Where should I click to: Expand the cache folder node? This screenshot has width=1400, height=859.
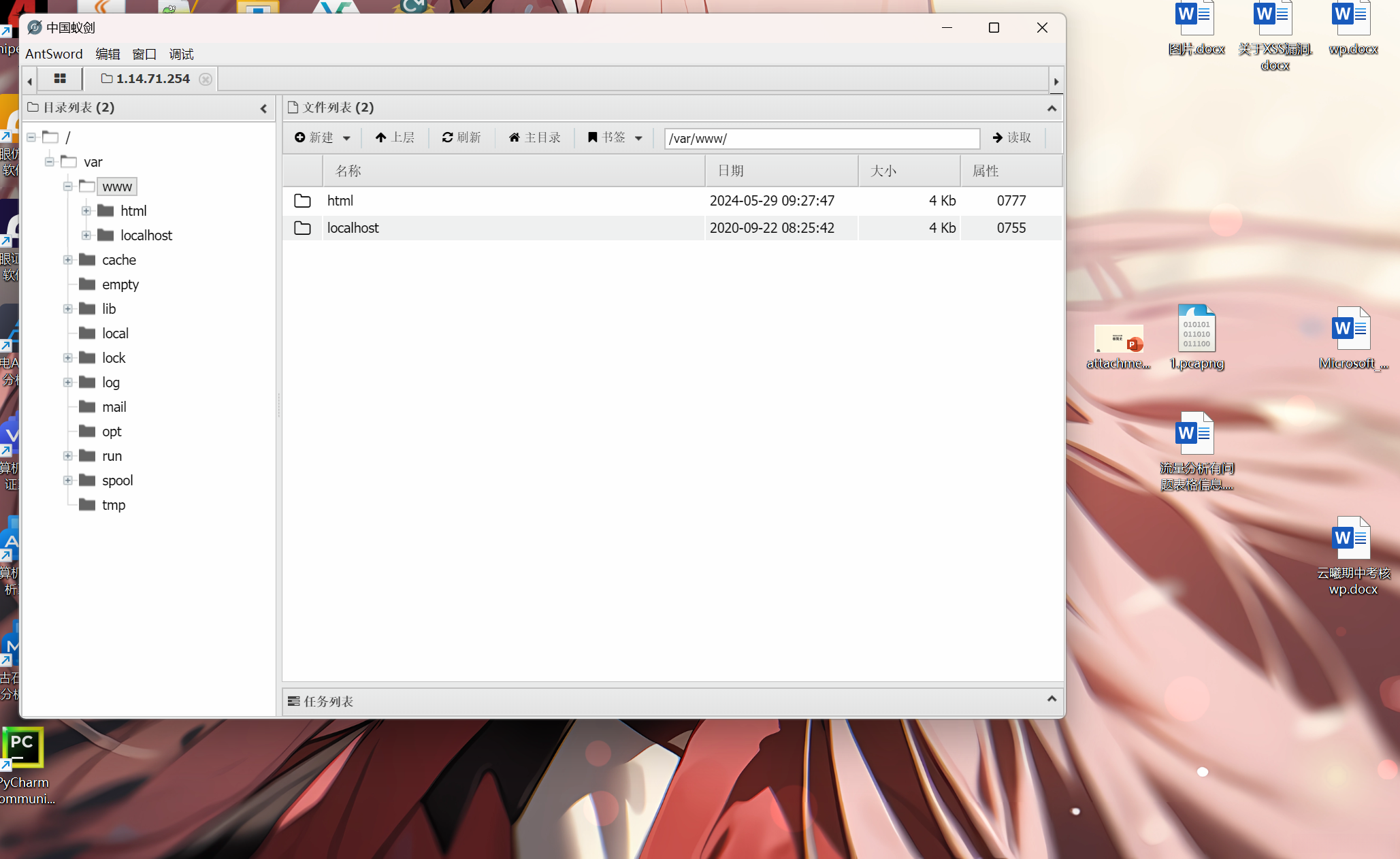click(x=68, y=260)
